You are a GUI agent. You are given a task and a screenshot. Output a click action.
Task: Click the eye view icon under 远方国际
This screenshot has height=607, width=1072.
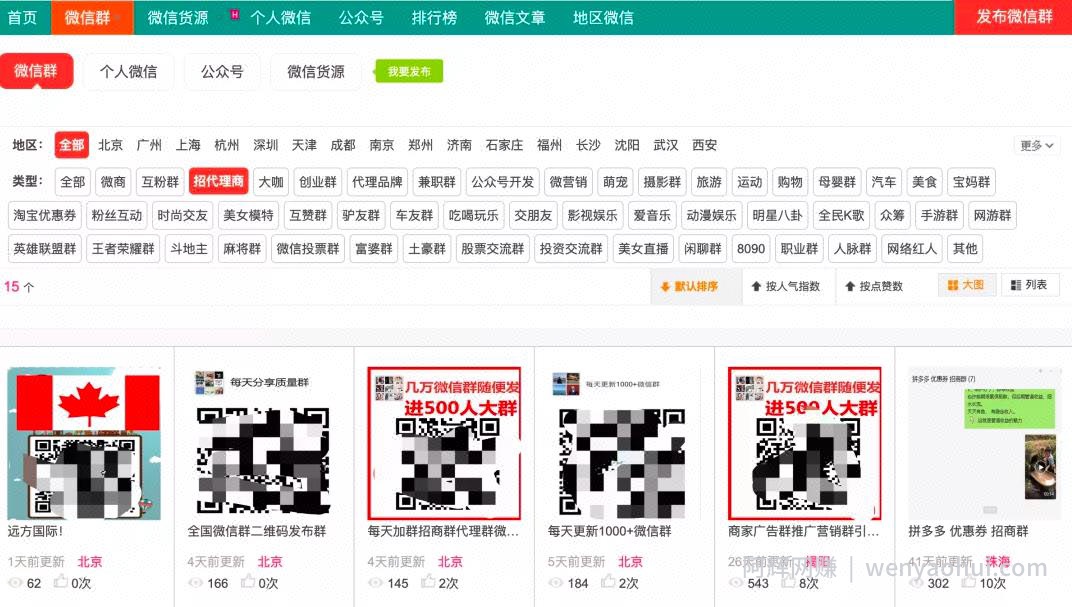tap(15, 583)
